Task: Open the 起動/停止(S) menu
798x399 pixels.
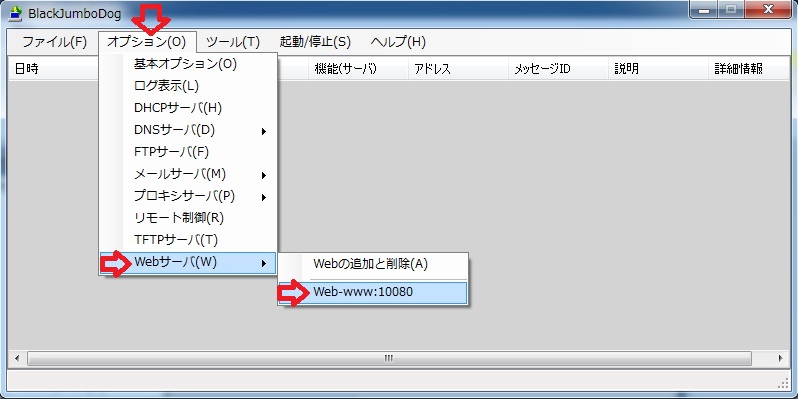Action: point(315,42)
